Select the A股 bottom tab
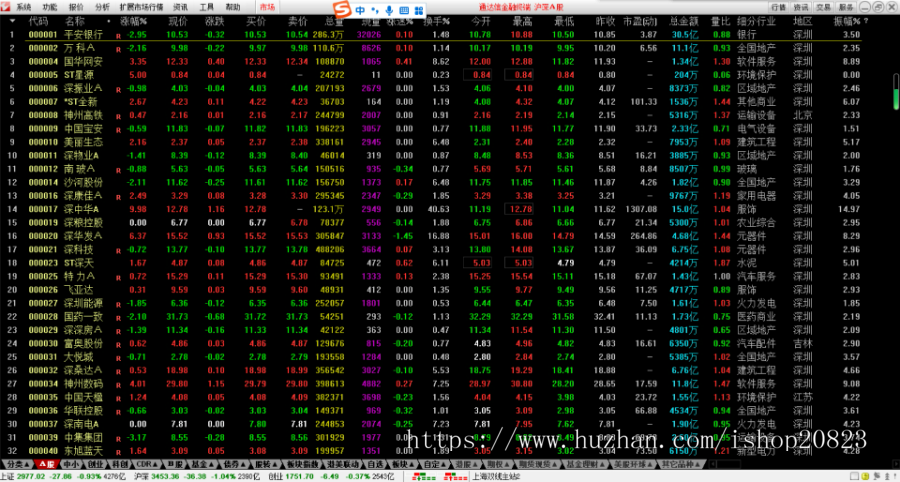The width and height of the screenshot is (900, 482). tap(46, 464)
